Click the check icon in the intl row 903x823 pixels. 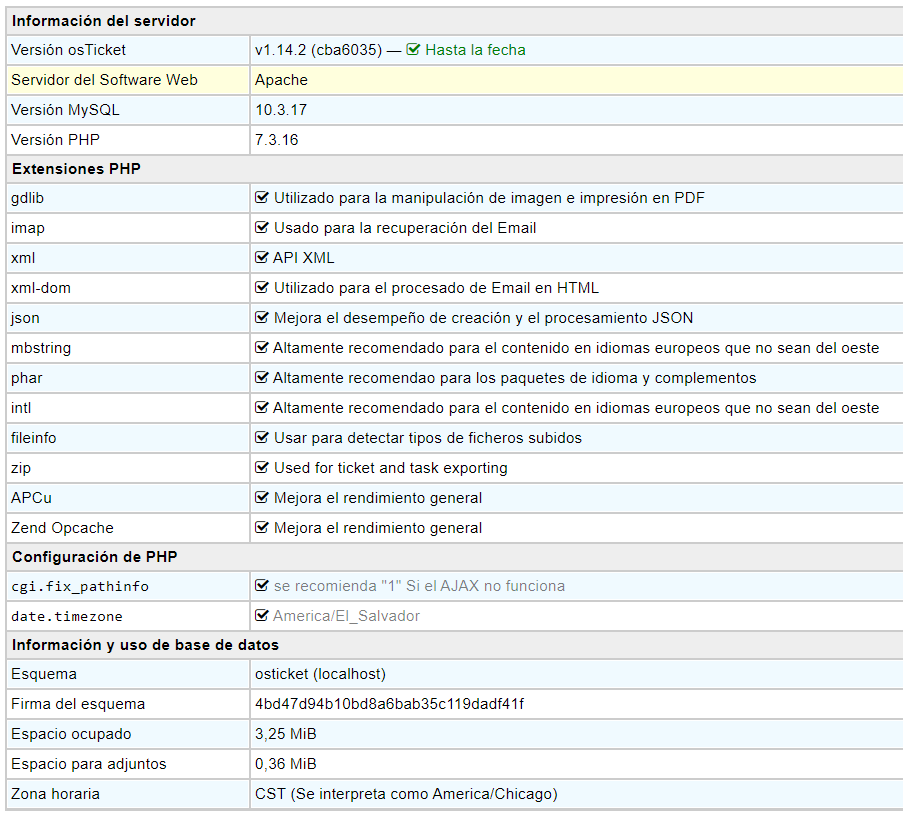pos(261,407)
